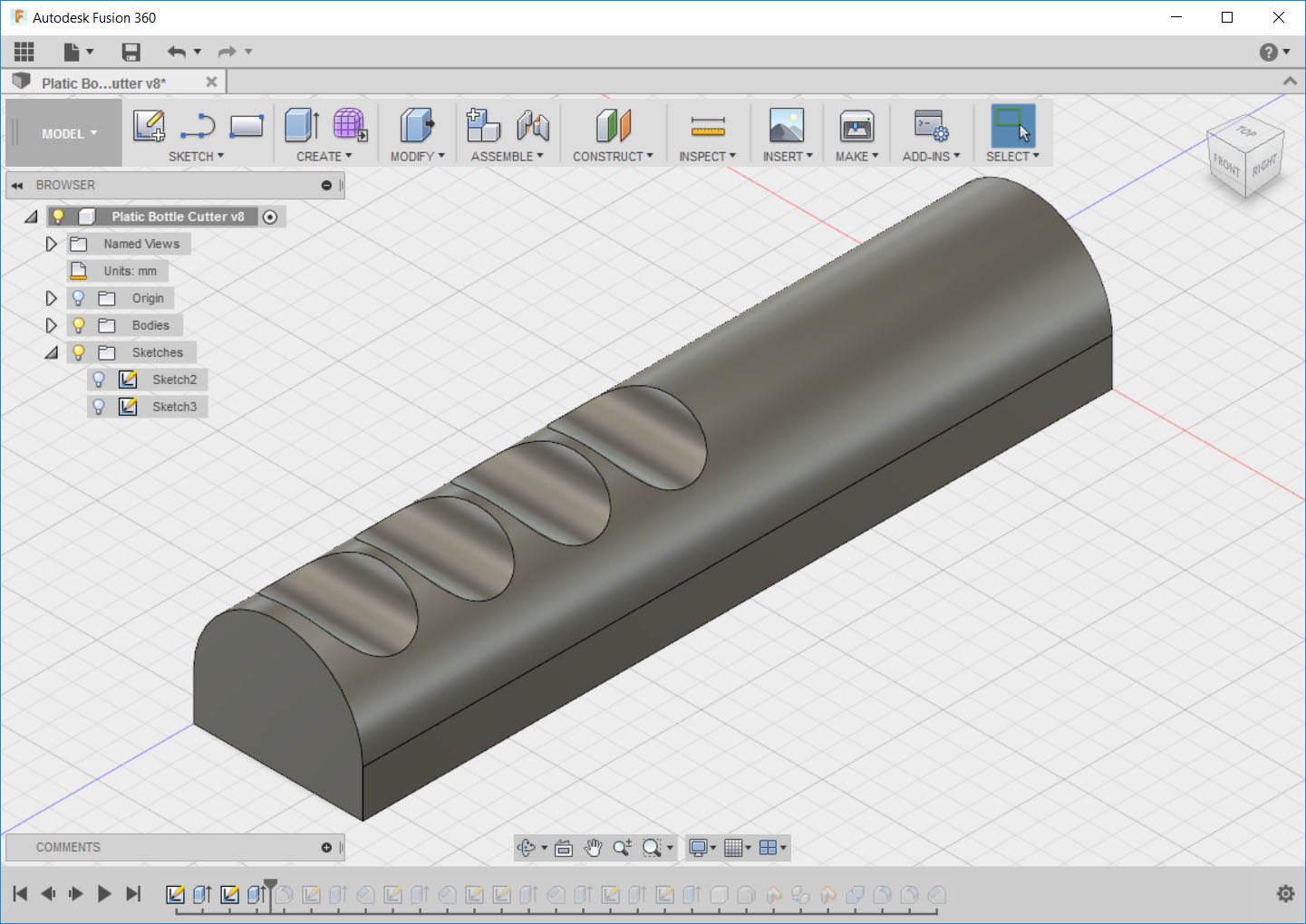Image resolution: width=1306 pixels, height=924 pixels.
Task: Expand the Named Views tree item
Action: pyautogui.click(x=51, y=243)
